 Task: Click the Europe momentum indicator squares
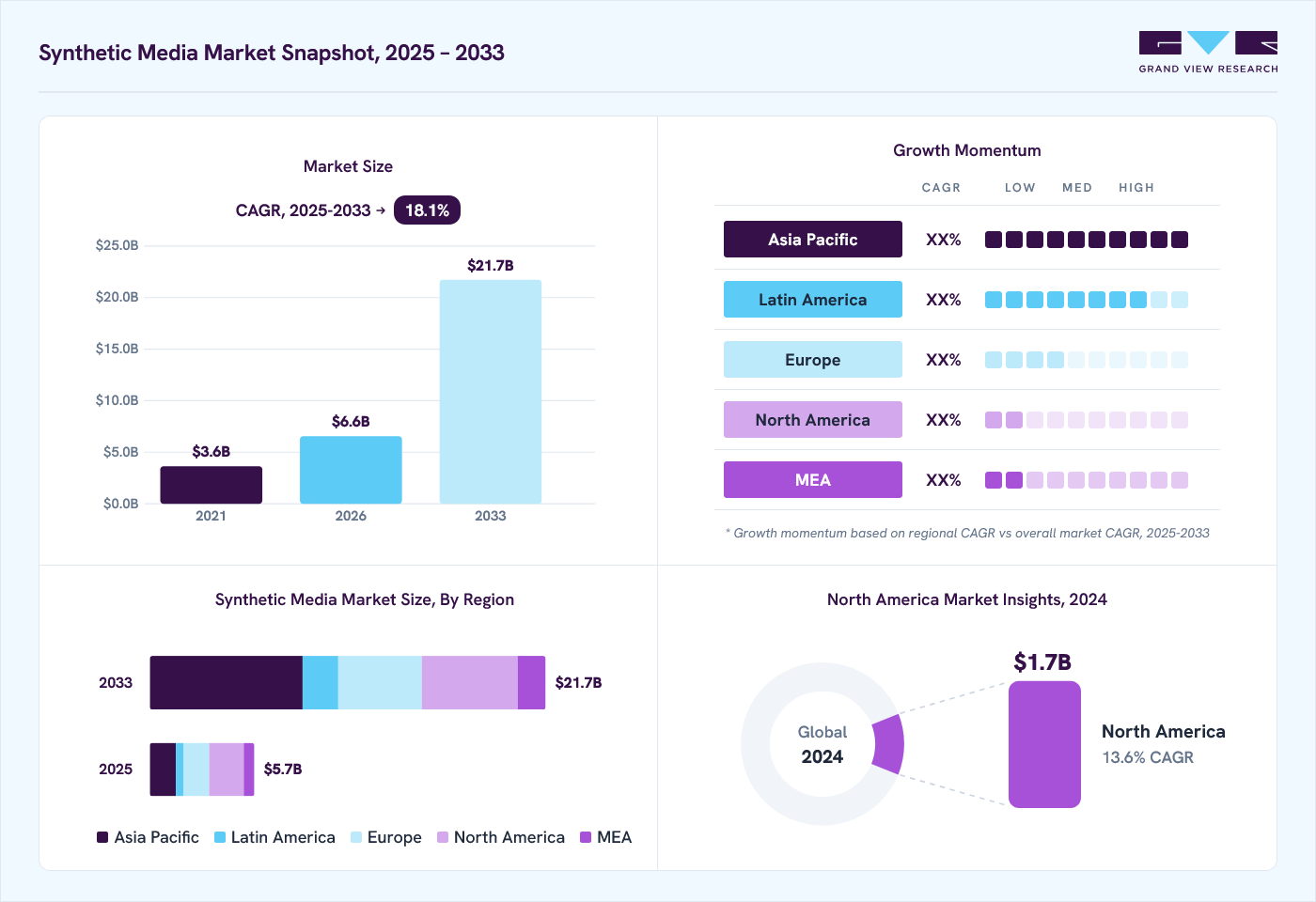1087,360
